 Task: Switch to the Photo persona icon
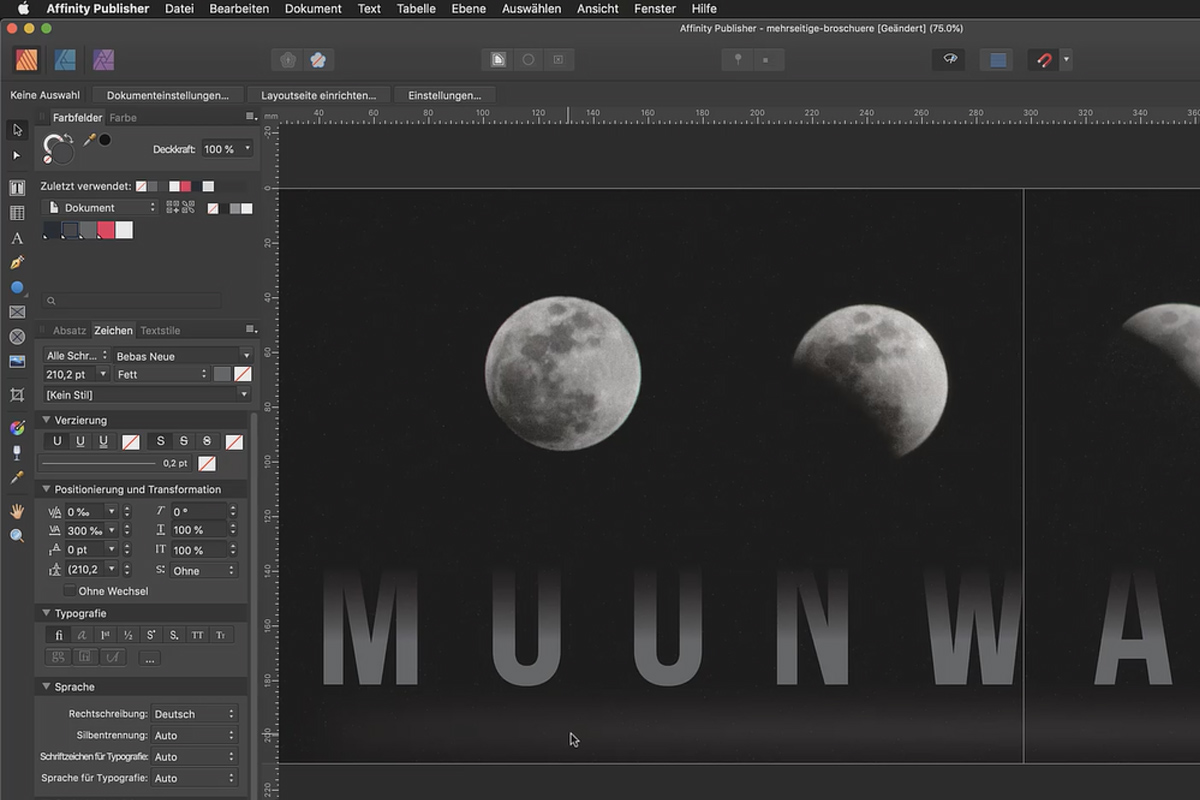(103, 60)
